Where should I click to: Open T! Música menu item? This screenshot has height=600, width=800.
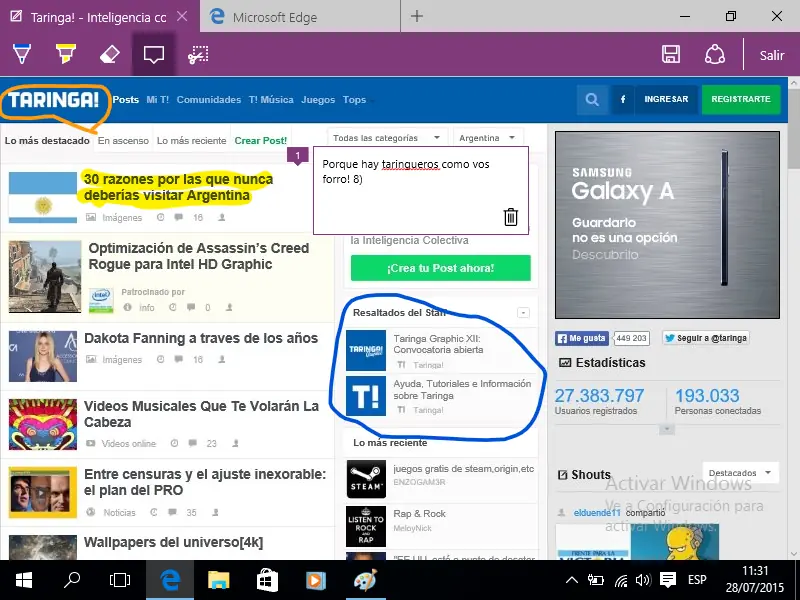pos(271,99)
